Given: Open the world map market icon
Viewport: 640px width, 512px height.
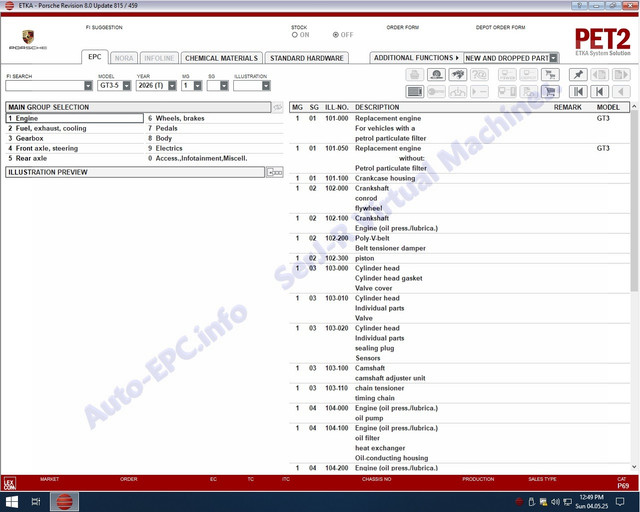Looking at the screenshot, I should 458,75.
